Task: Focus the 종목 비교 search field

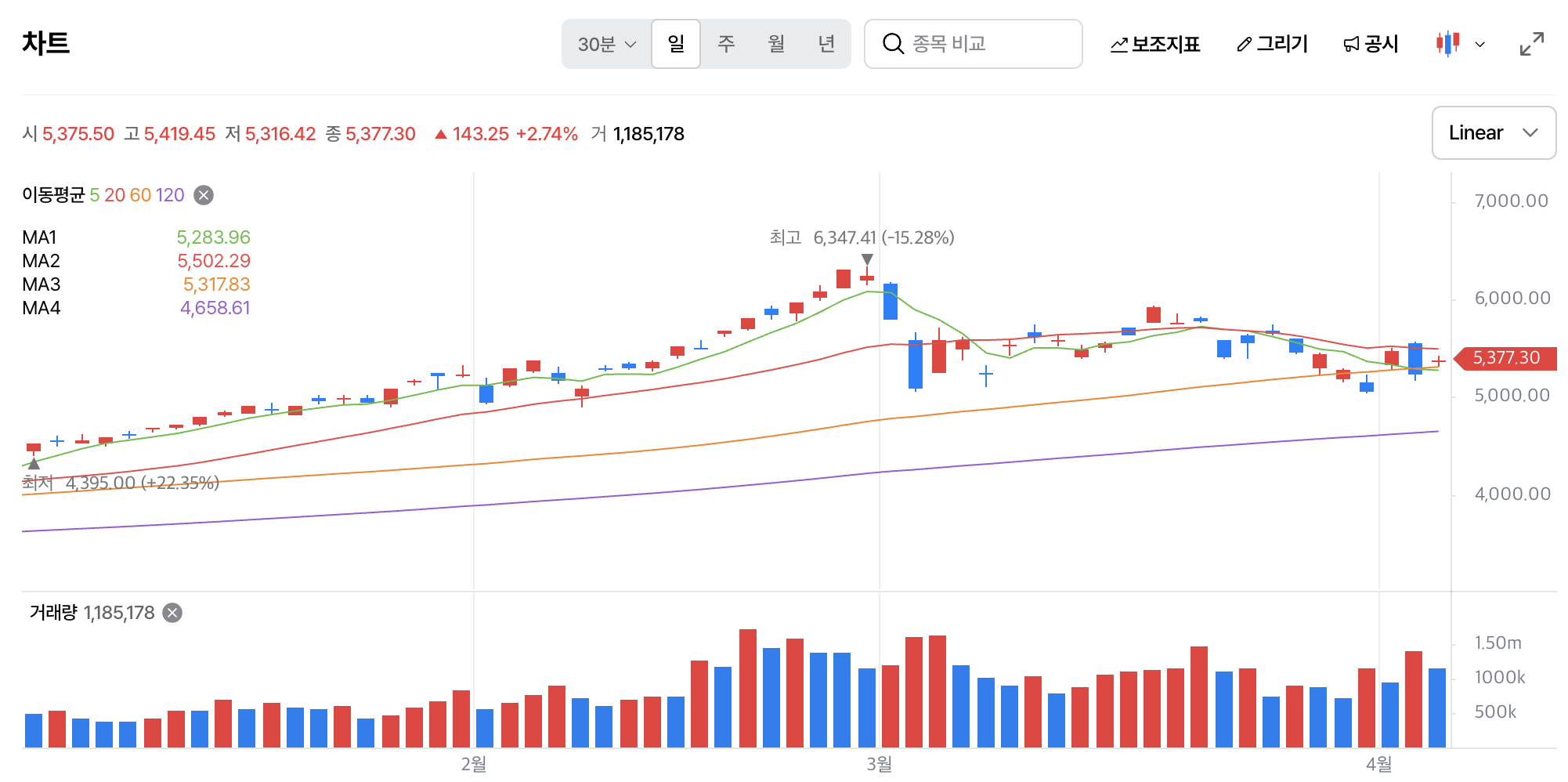Action: tap(974, 44)
